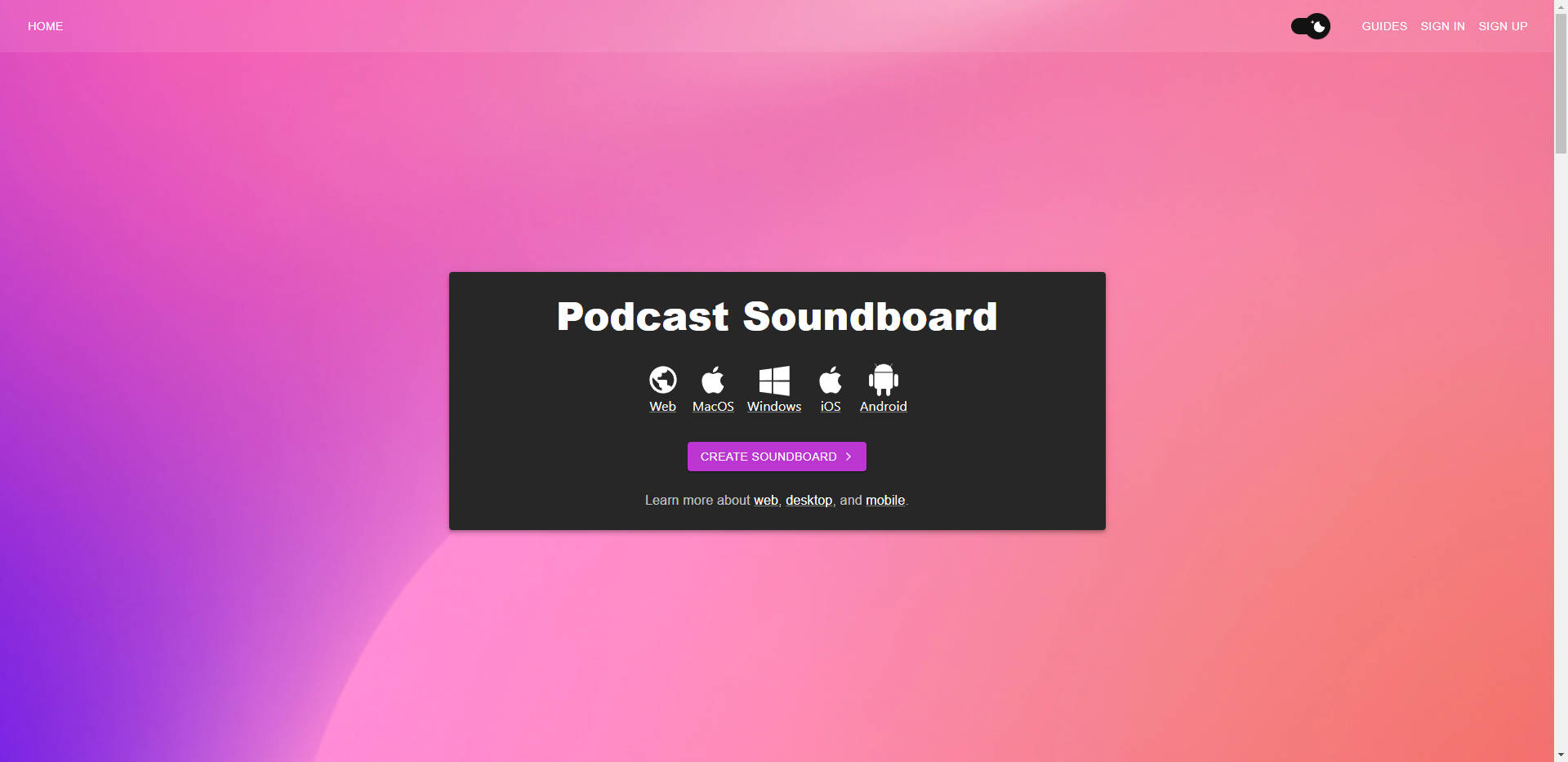The height and width of the screenshot is (762, 1568).
Task: Open the Sign Up page
Action: tap(1502, 26)
